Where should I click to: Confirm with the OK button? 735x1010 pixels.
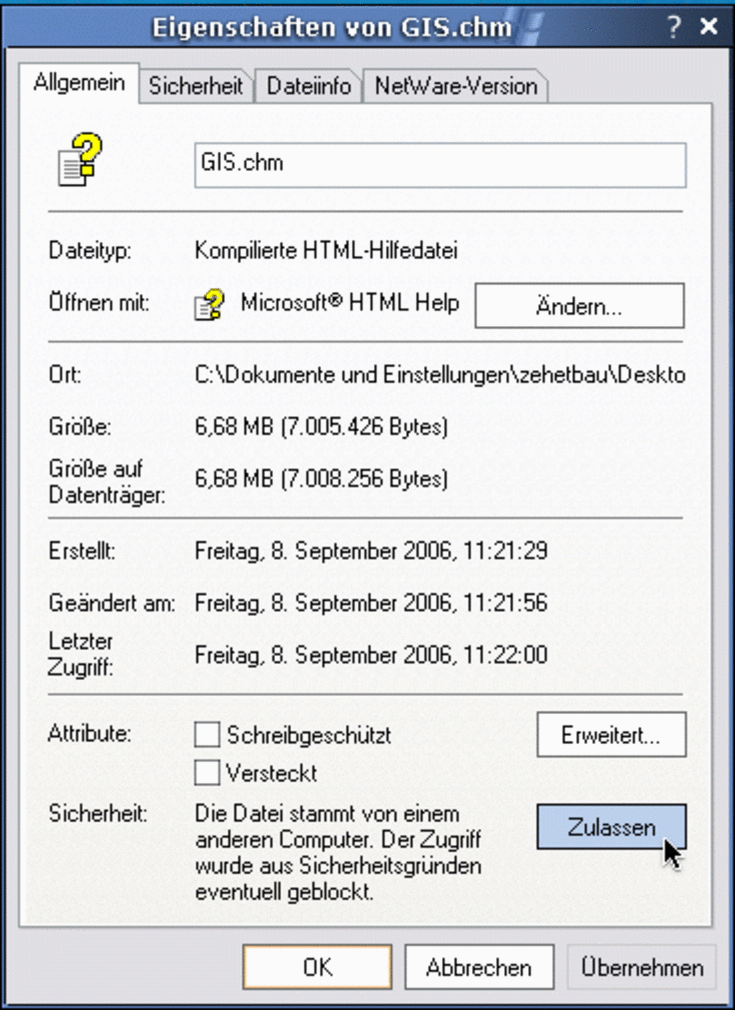point(318,967)
